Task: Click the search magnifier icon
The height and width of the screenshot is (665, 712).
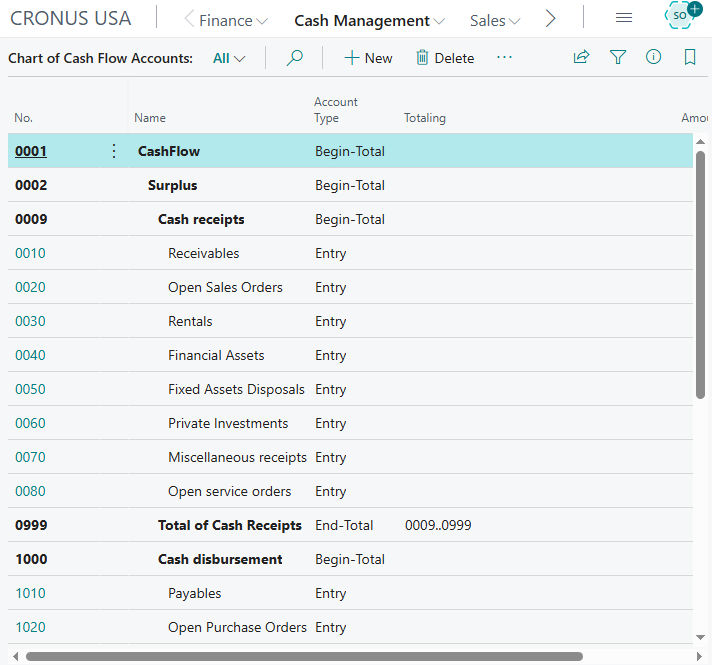Action: tap(294, 58)
